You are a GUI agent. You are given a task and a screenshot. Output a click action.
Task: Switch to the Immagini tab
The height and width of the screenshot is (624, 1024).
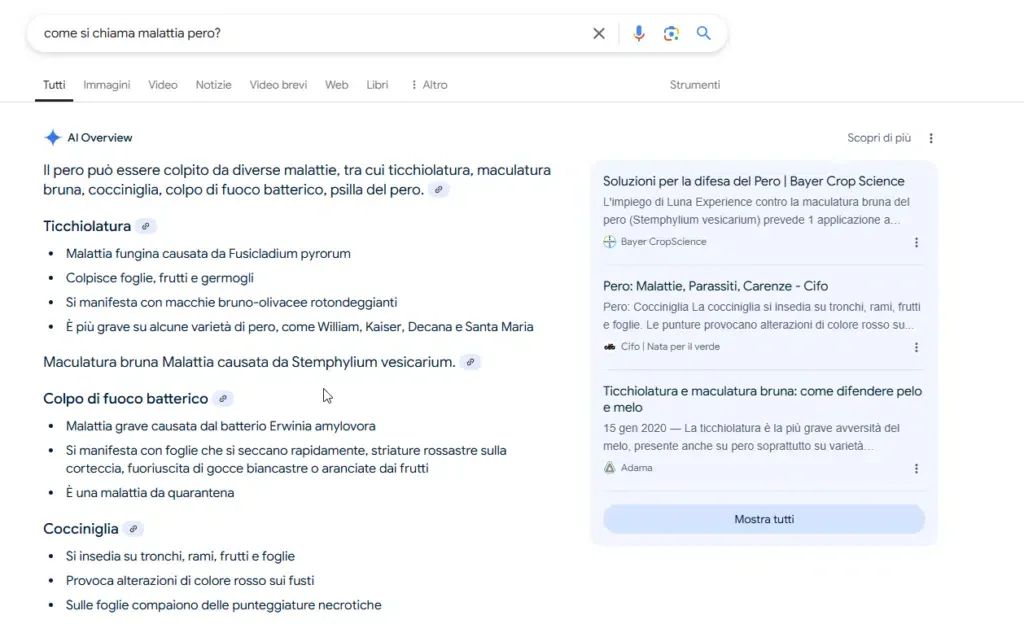pyautogui.click(x=106, y=84)
